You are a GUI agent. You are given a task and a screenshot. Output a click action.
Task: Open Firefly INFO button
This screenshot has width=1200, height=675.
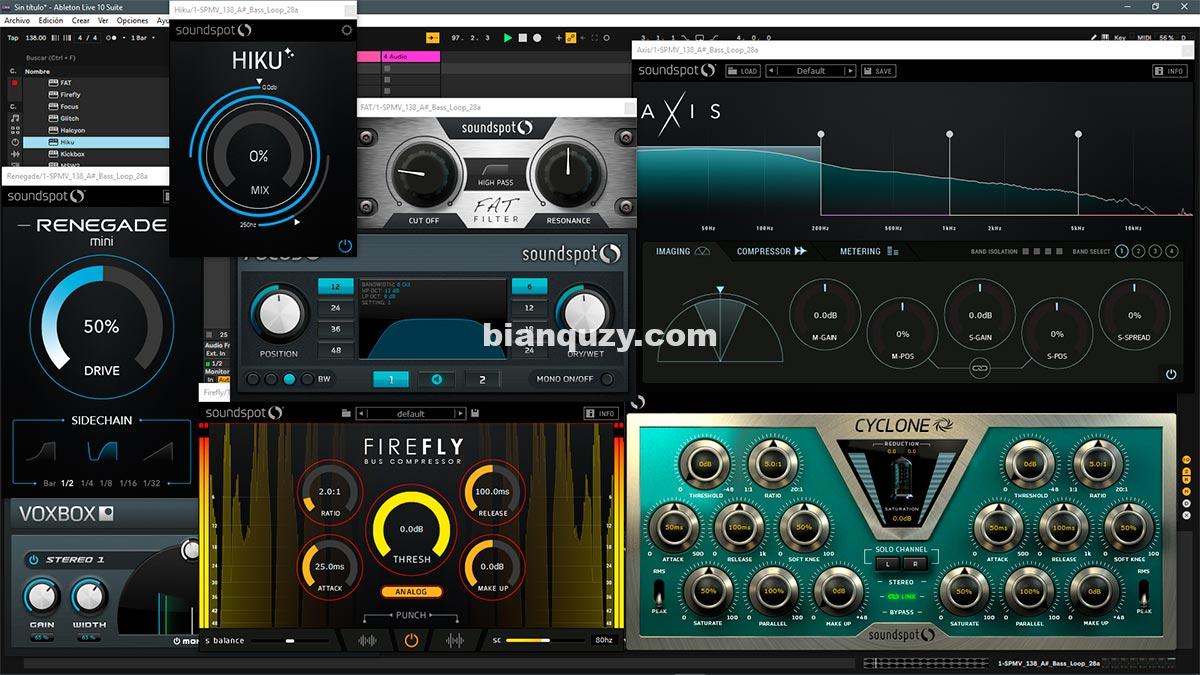point(601,413)
